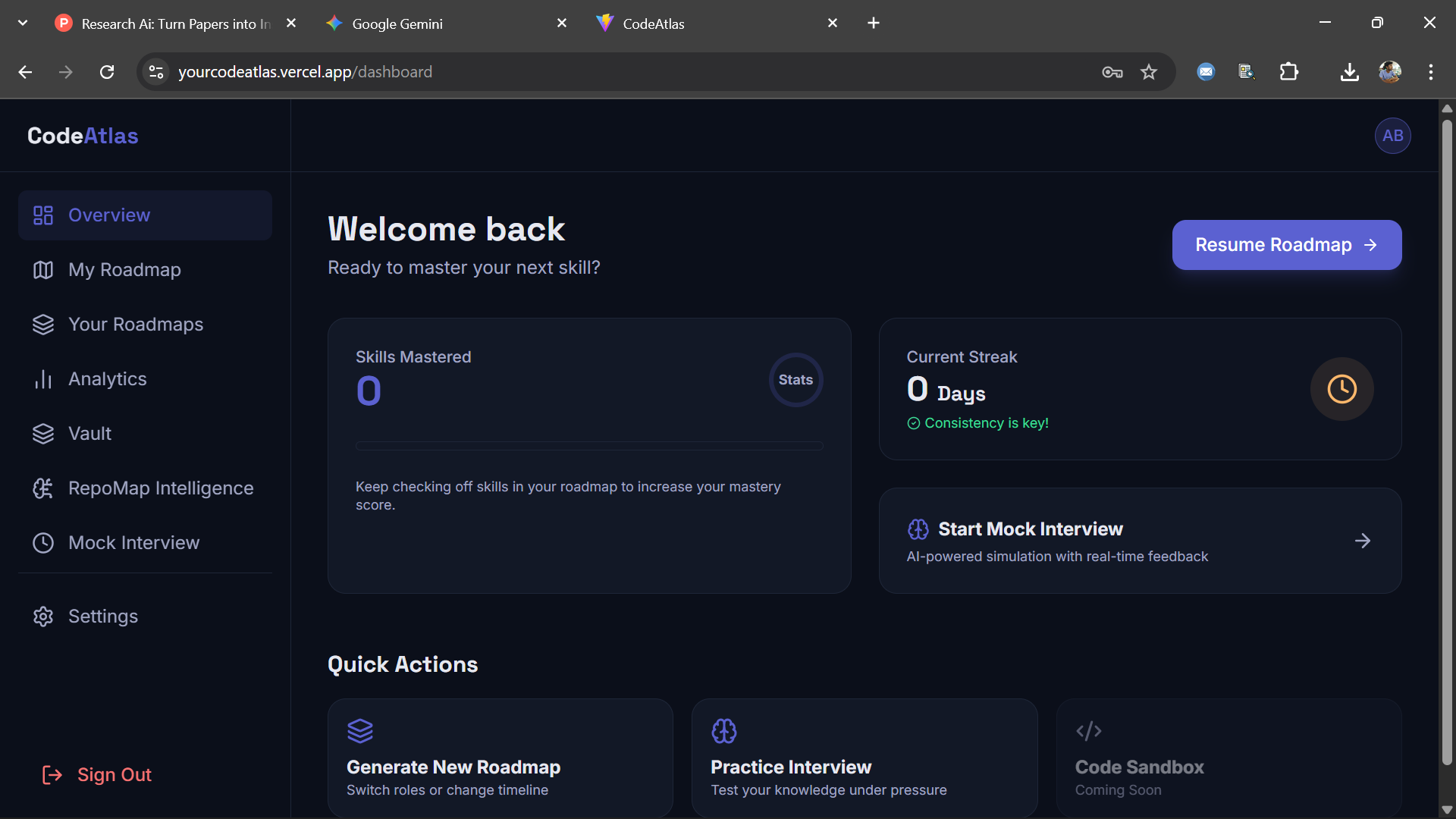Open the AB profile avatar
1456x819 pixels.
pyautogui.click(x=1392, y=135)
